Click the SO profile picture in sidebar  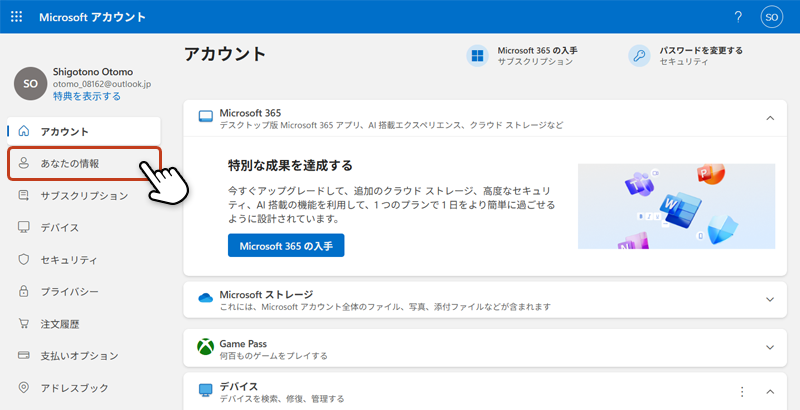pos(31,84)
